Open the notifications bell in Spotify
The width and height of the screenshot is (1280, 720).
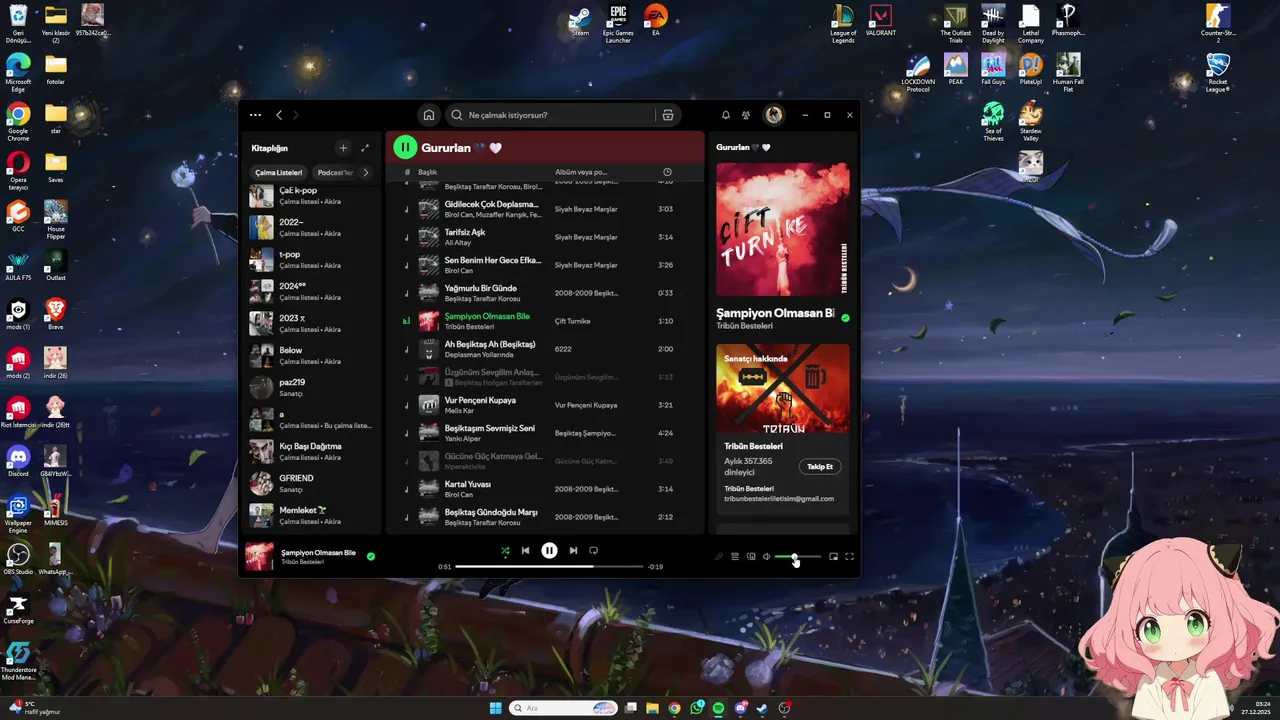click(x=726, y=115)
